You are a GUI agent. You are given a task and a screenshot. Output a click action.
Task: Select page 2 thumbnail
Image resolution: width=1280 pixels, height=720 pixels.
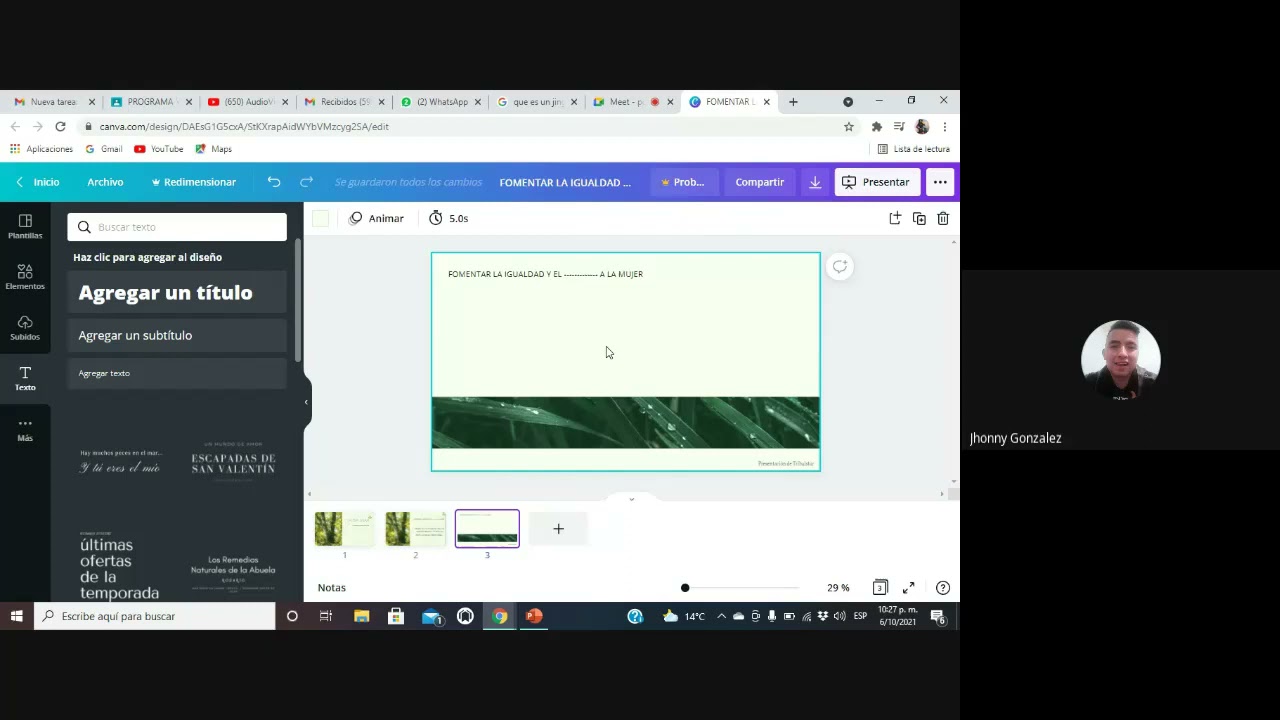[416, 529]
